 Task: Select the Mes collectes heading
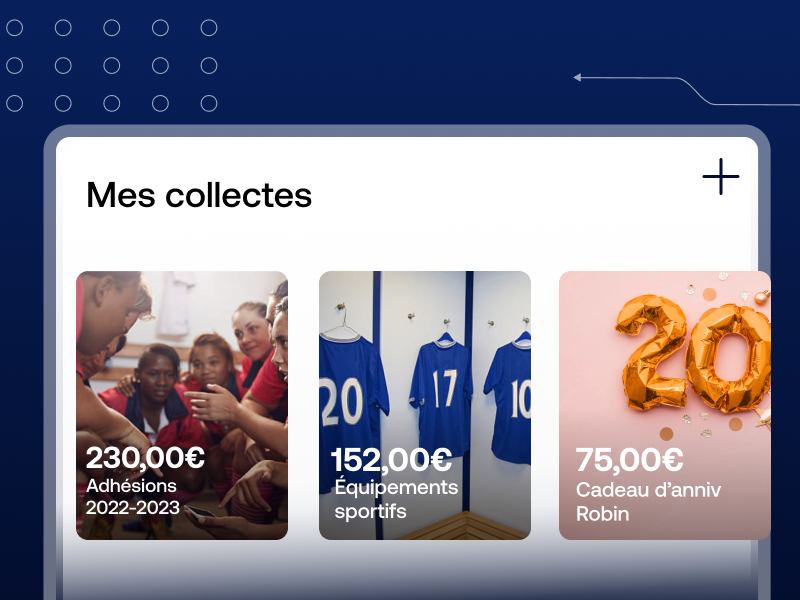199,195
